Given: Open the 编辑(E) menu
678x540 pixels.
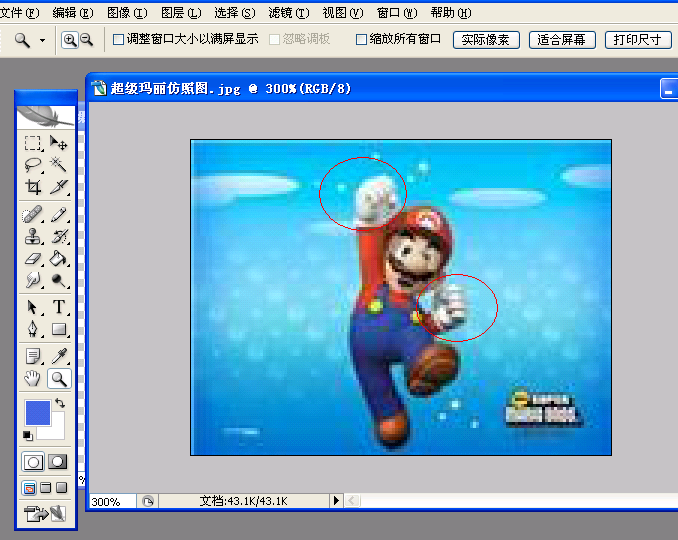Looking at the screenshot, I should pyautogui.click(x=73, y=13).
